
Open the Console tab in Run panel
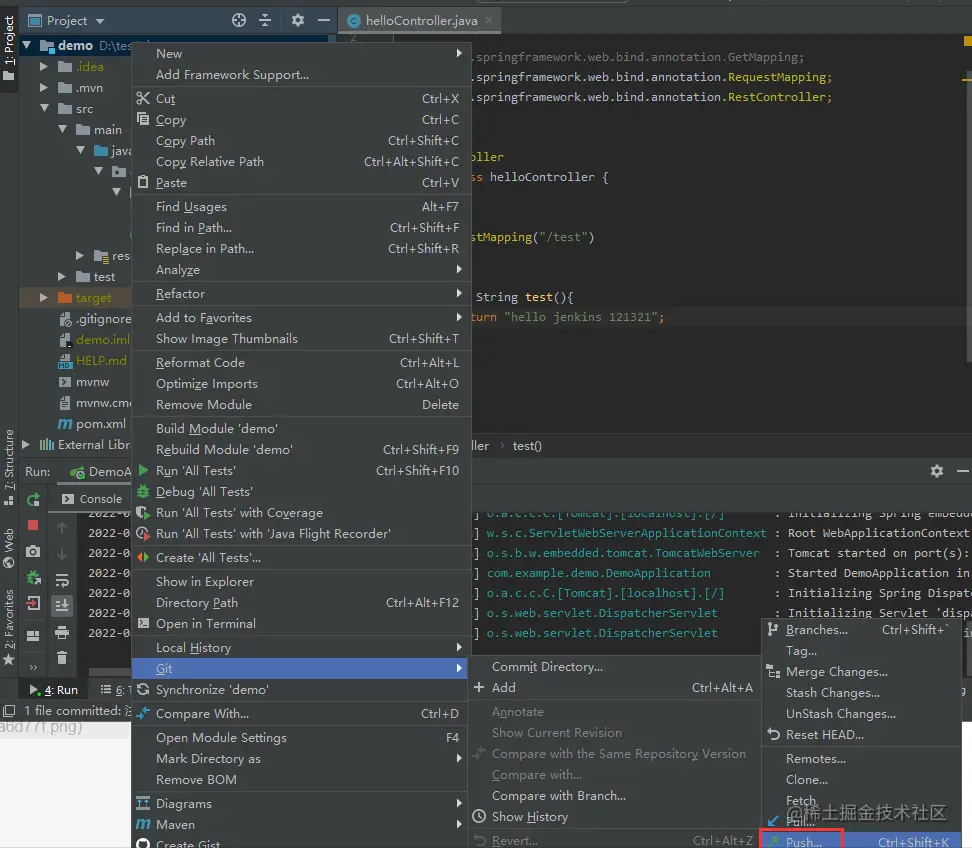[92, 499]
